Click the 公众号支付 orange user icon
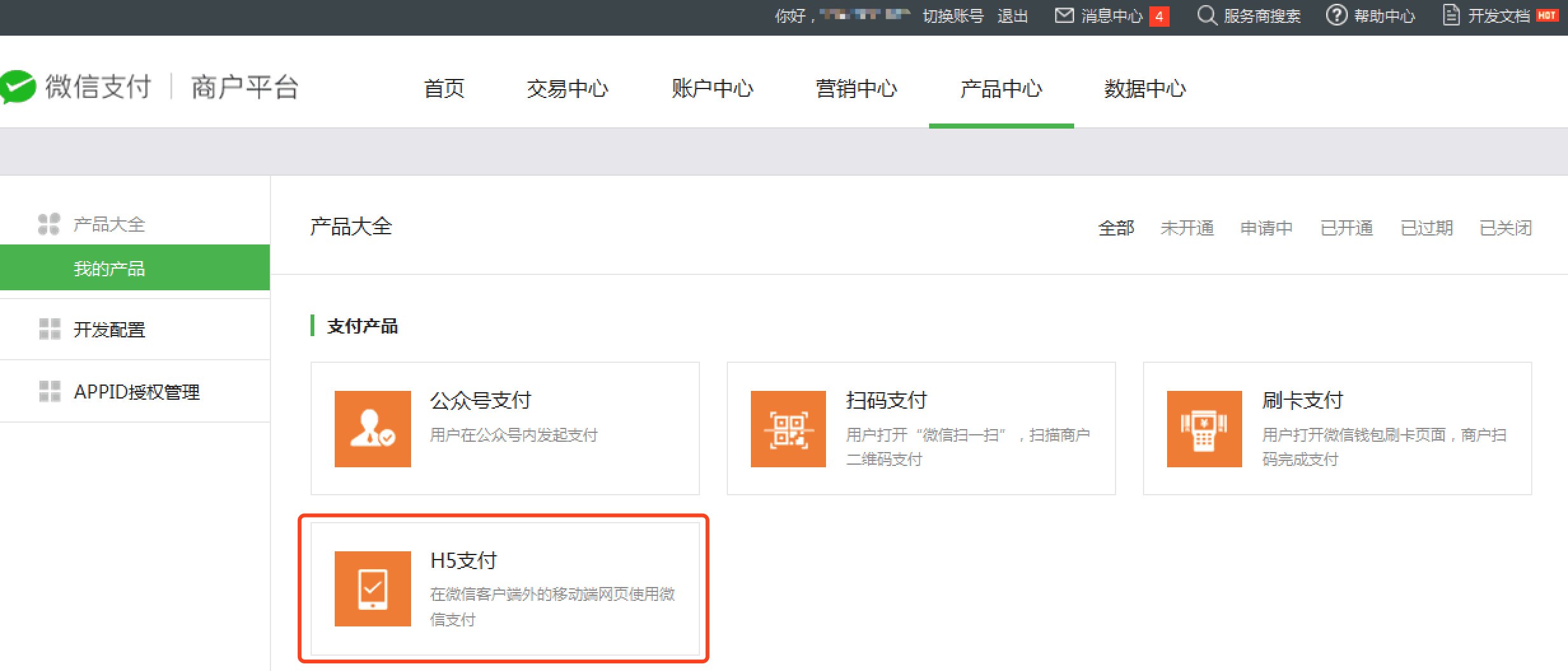 click(x=373, y=429)
